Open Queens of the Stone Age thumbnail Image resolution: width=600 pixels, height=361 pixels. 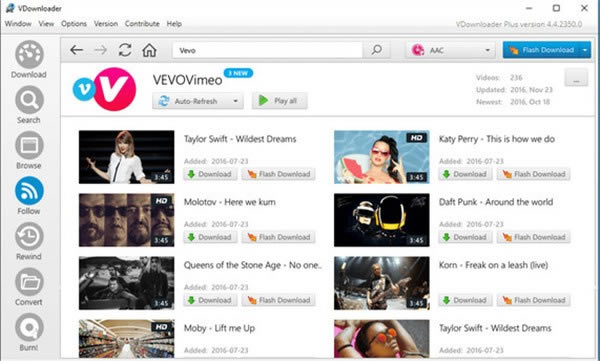[127, 283]
